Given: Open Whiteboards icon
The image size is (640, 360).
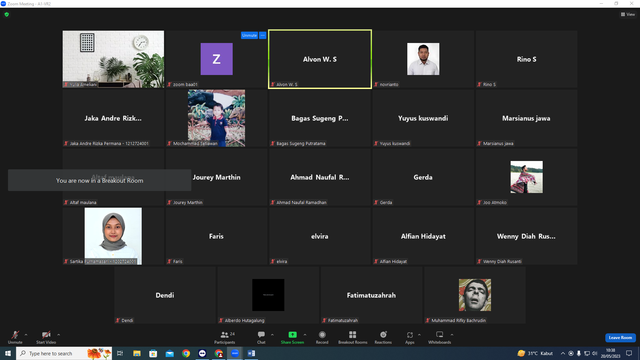Looking at the screenshot, I should point(440,337).
